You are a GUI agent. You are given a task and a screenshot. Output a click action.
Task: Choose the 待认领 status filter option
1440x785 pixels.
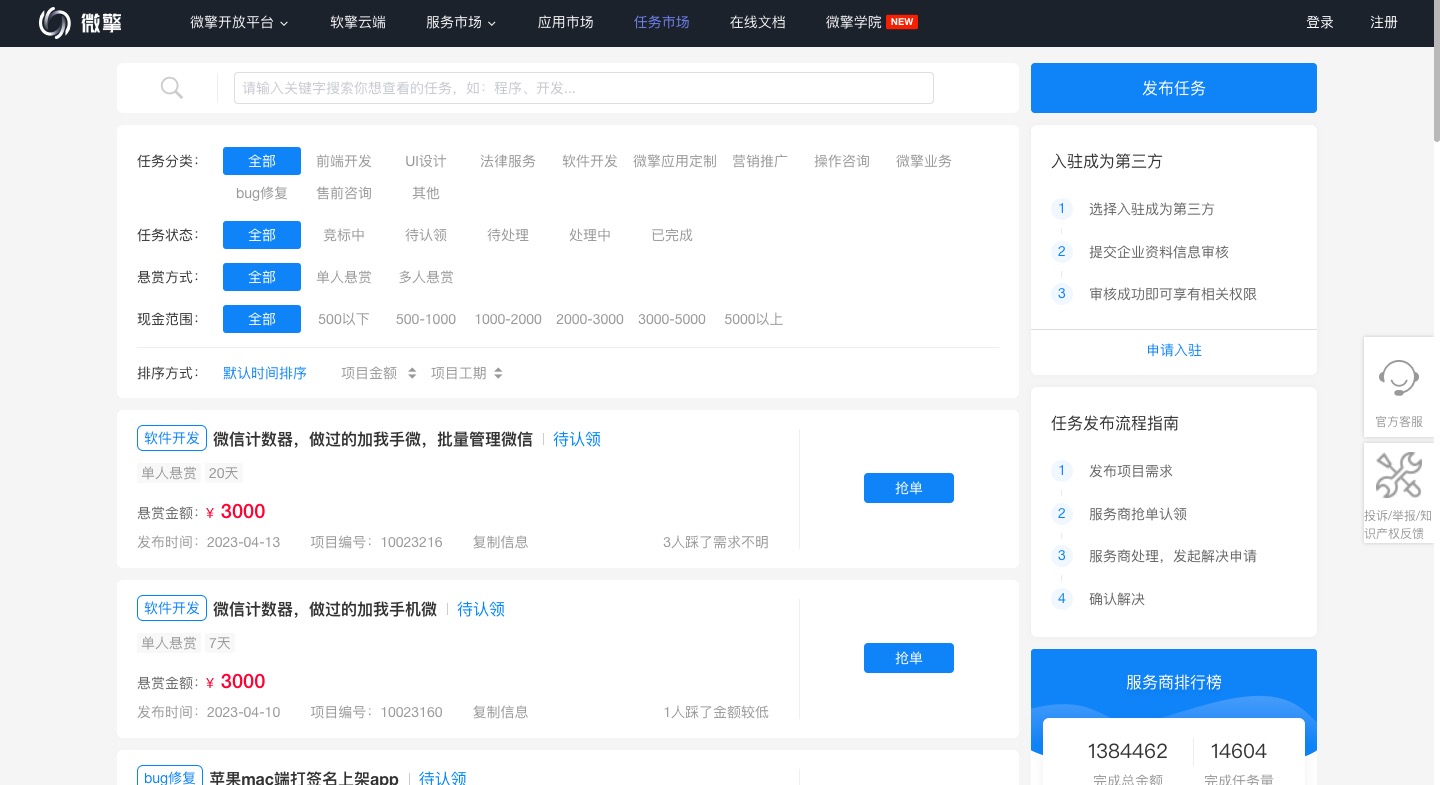click(426, 235)
